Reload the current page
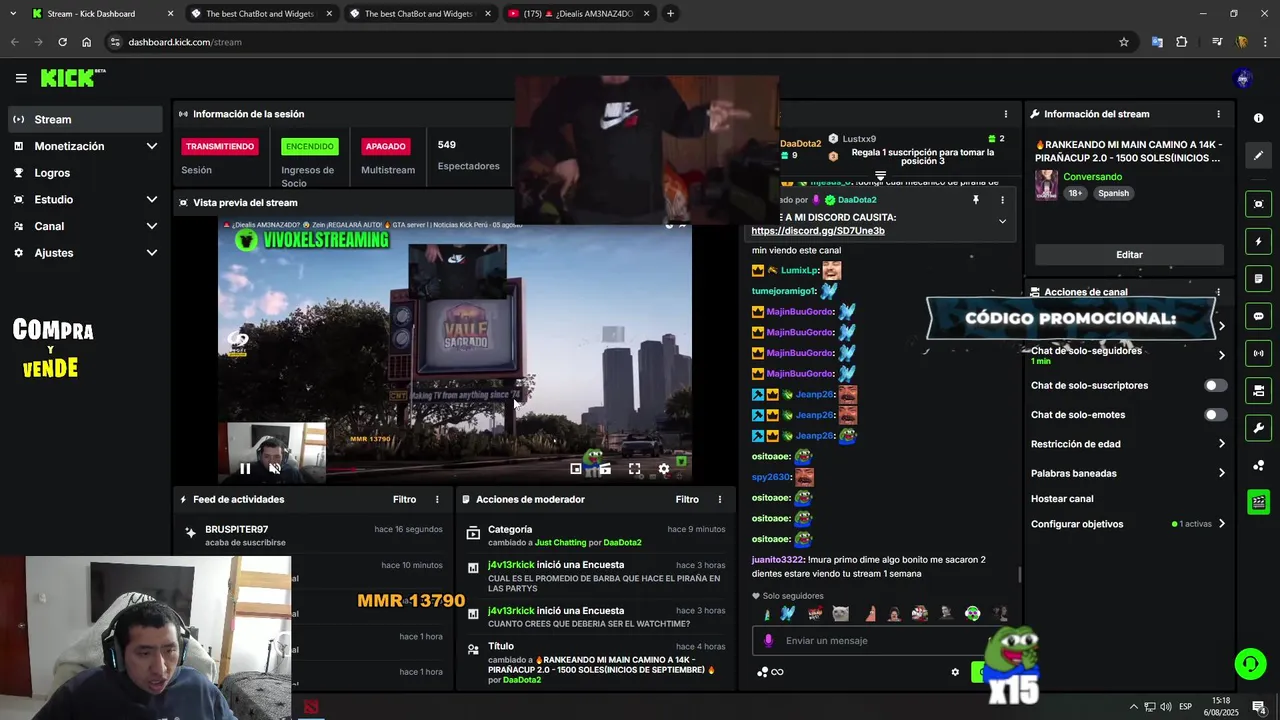1280x720 pixels. point(62,42)
